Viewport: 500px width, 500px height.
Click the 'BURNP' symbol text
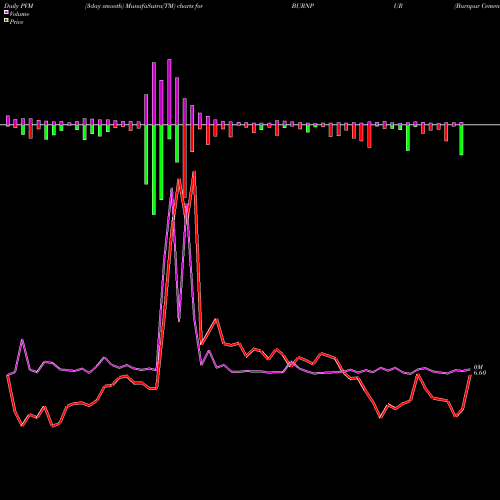point(303,6)
